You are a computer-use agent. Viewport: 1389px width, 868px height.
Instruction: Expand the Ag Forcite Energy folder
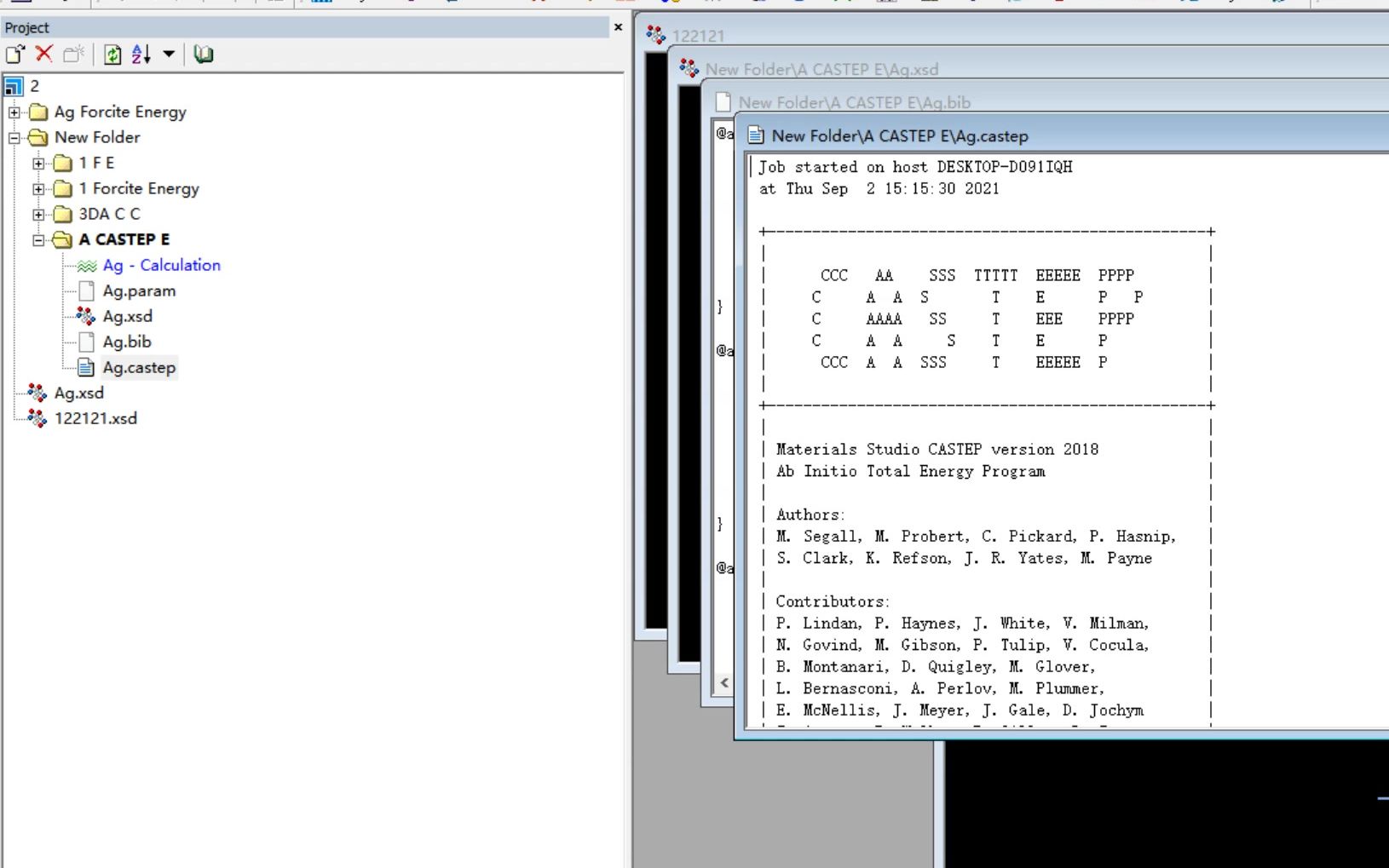tap(14, 112)
